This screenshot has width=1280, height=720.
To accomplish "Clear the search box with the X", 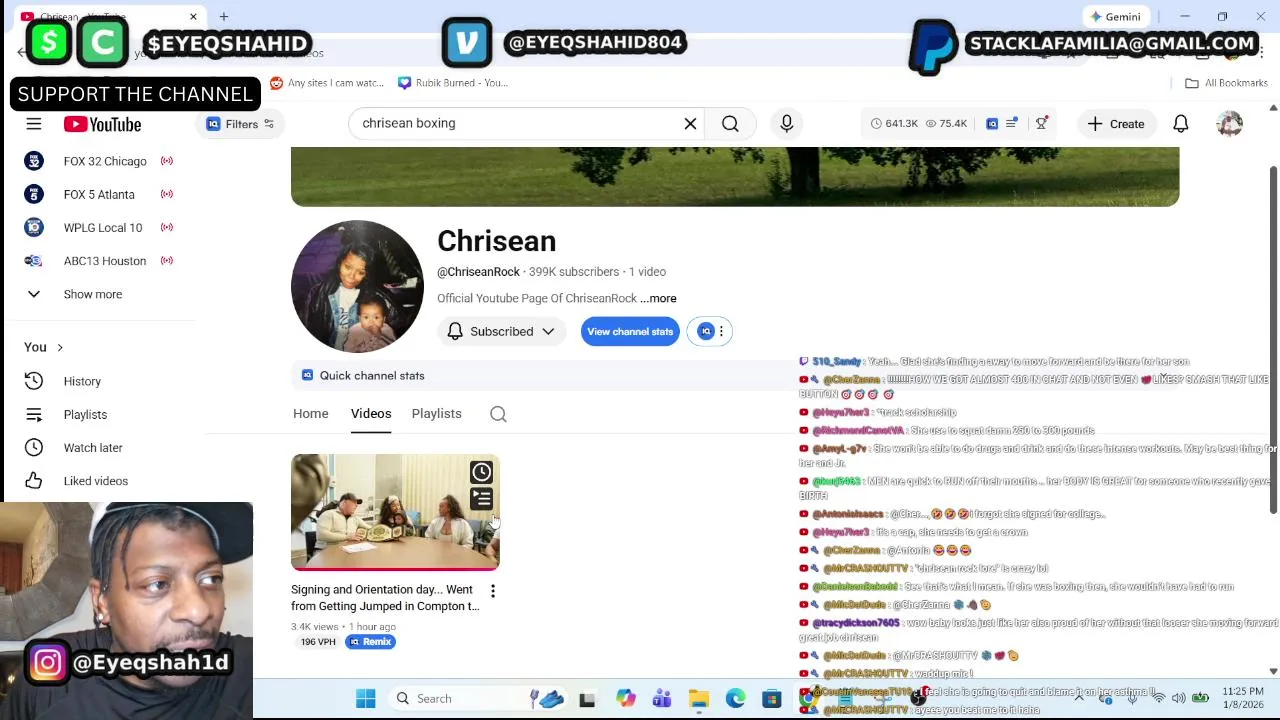I will [x=690, y=123].
